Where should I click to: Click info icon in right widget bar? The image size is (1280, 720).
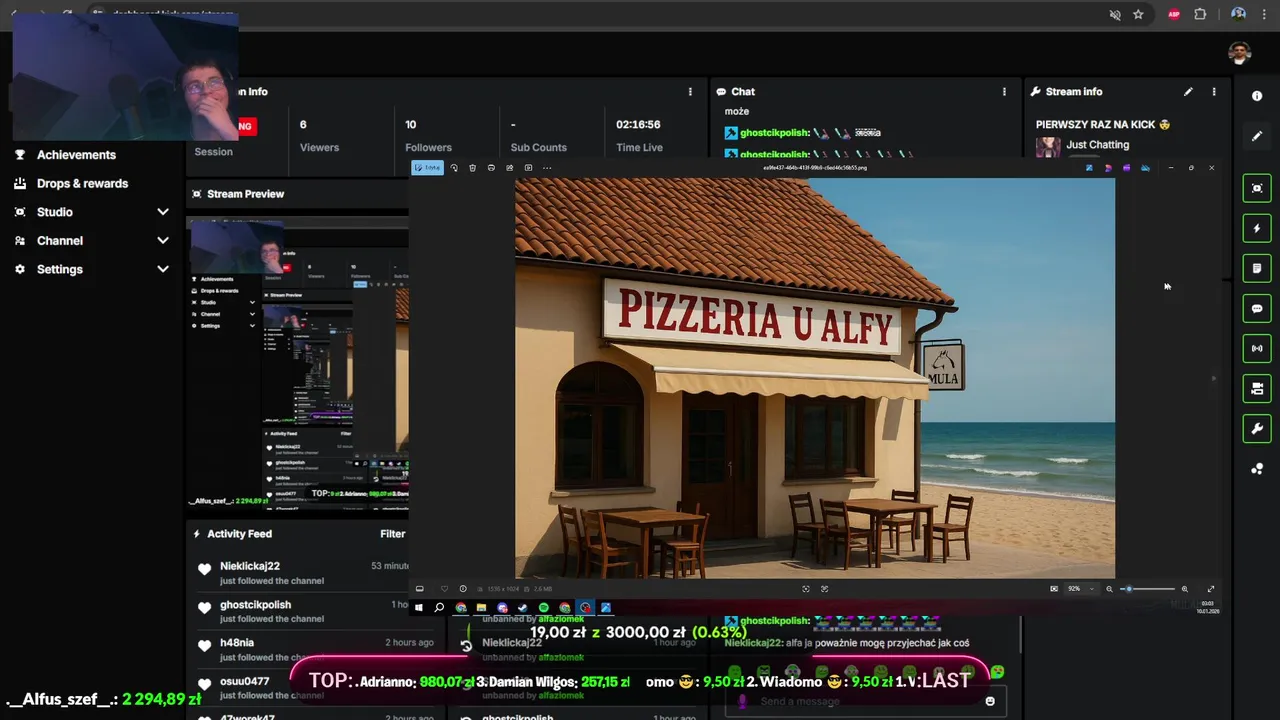click(1257, 96)
